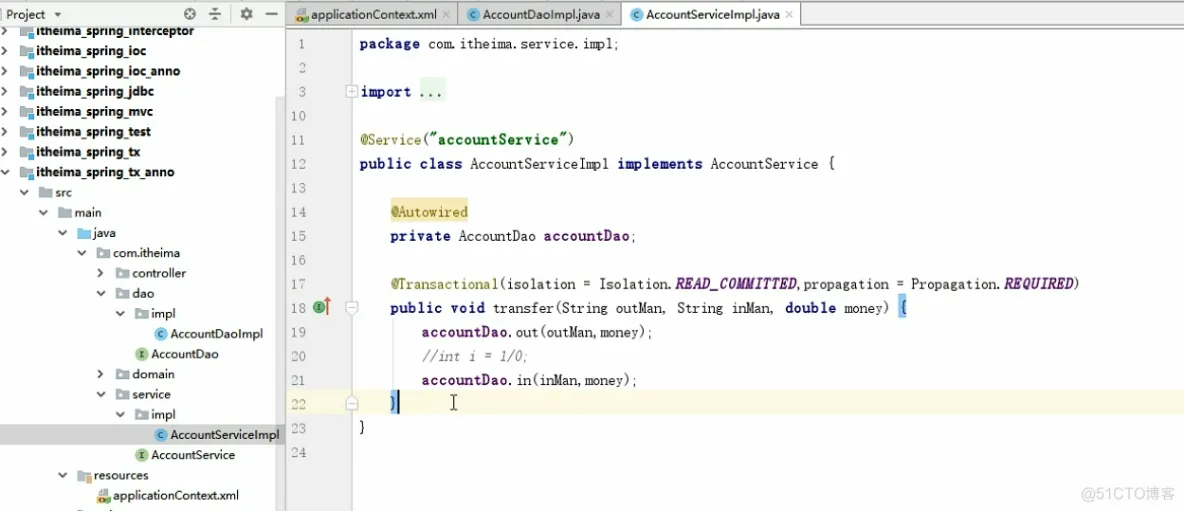Select itheima_spring_jdbc module folder icon
The height and width of the screenshot is (511, 1184).
pos(26,91)
